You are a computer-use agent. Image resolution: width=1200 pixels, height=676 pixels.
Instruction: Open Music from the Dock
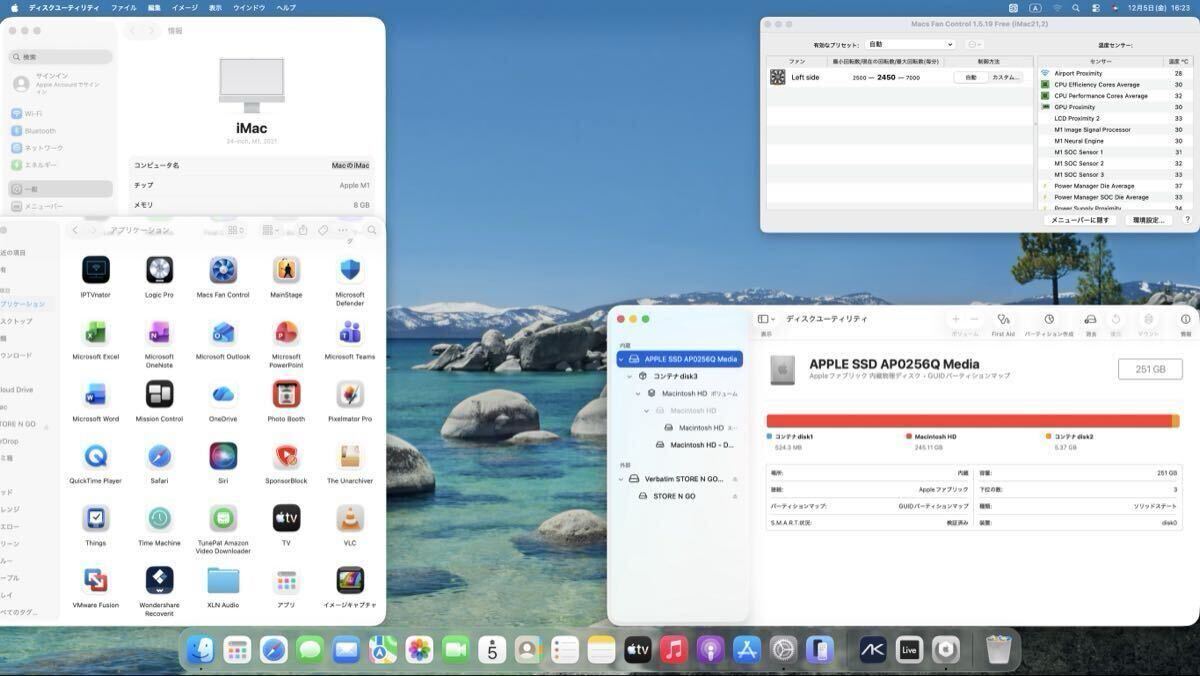click(674, 650)
